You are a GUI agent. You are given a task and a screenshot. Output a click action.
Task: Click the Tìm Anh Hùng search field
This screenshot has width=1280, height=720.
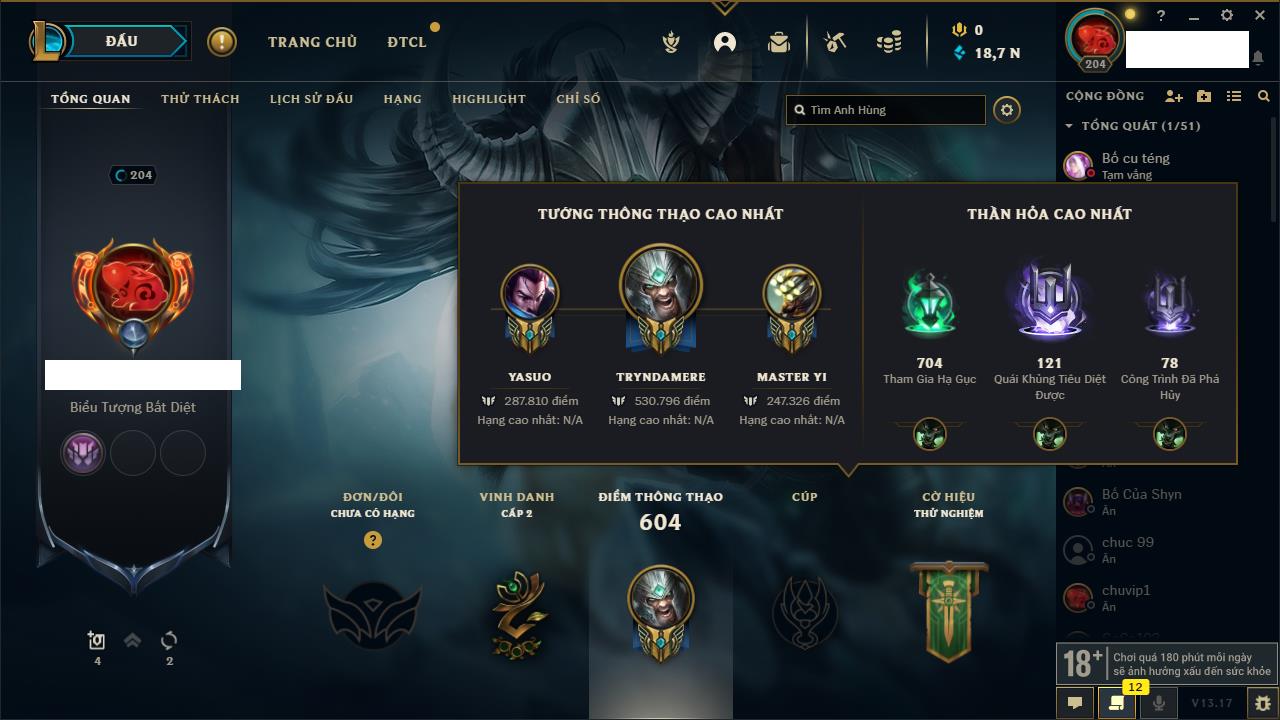[886, 110]
